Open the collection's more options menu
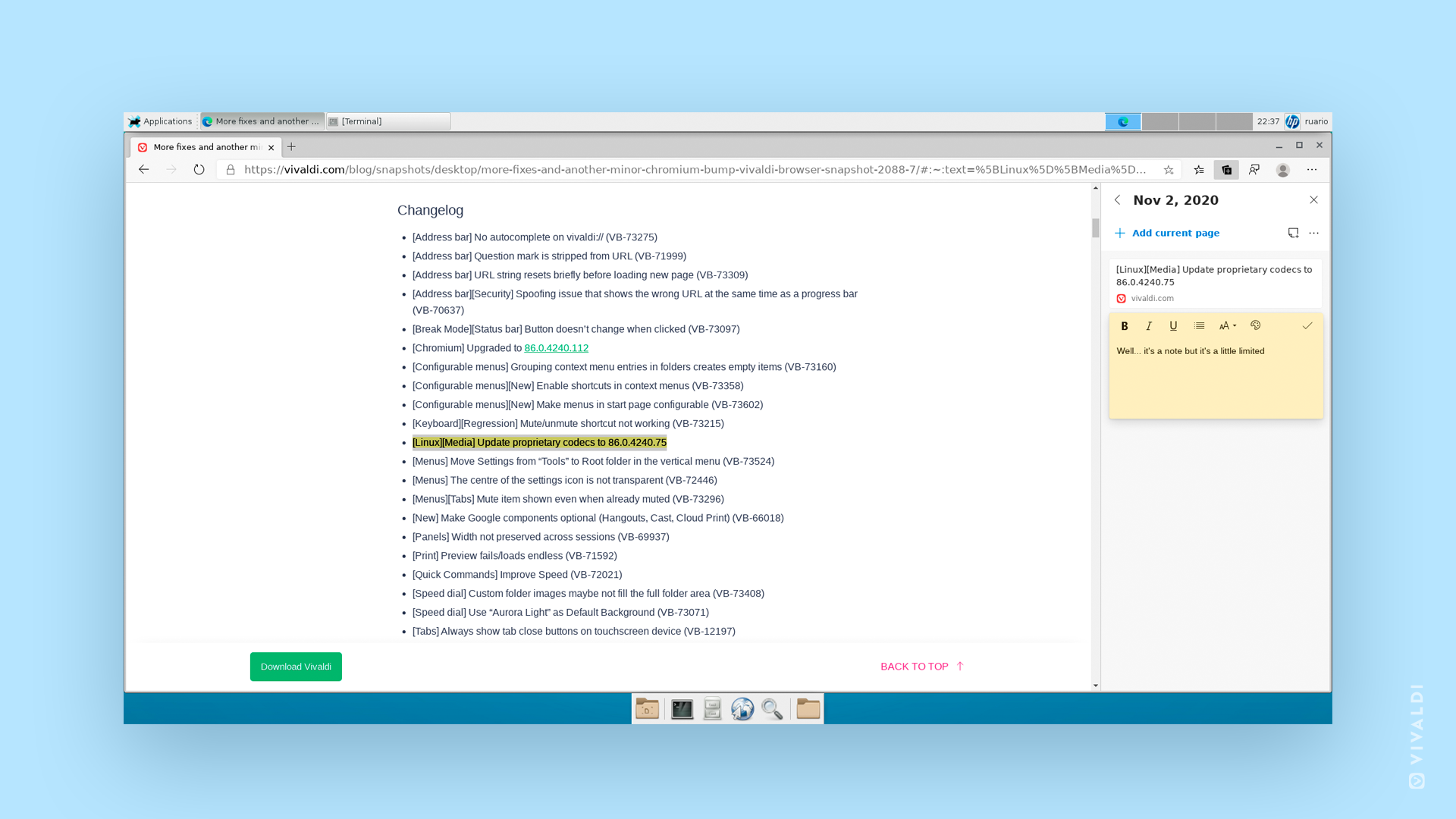Viewport: 1456px width, 819px height. pyautogui.click(x=1313, y=233)
